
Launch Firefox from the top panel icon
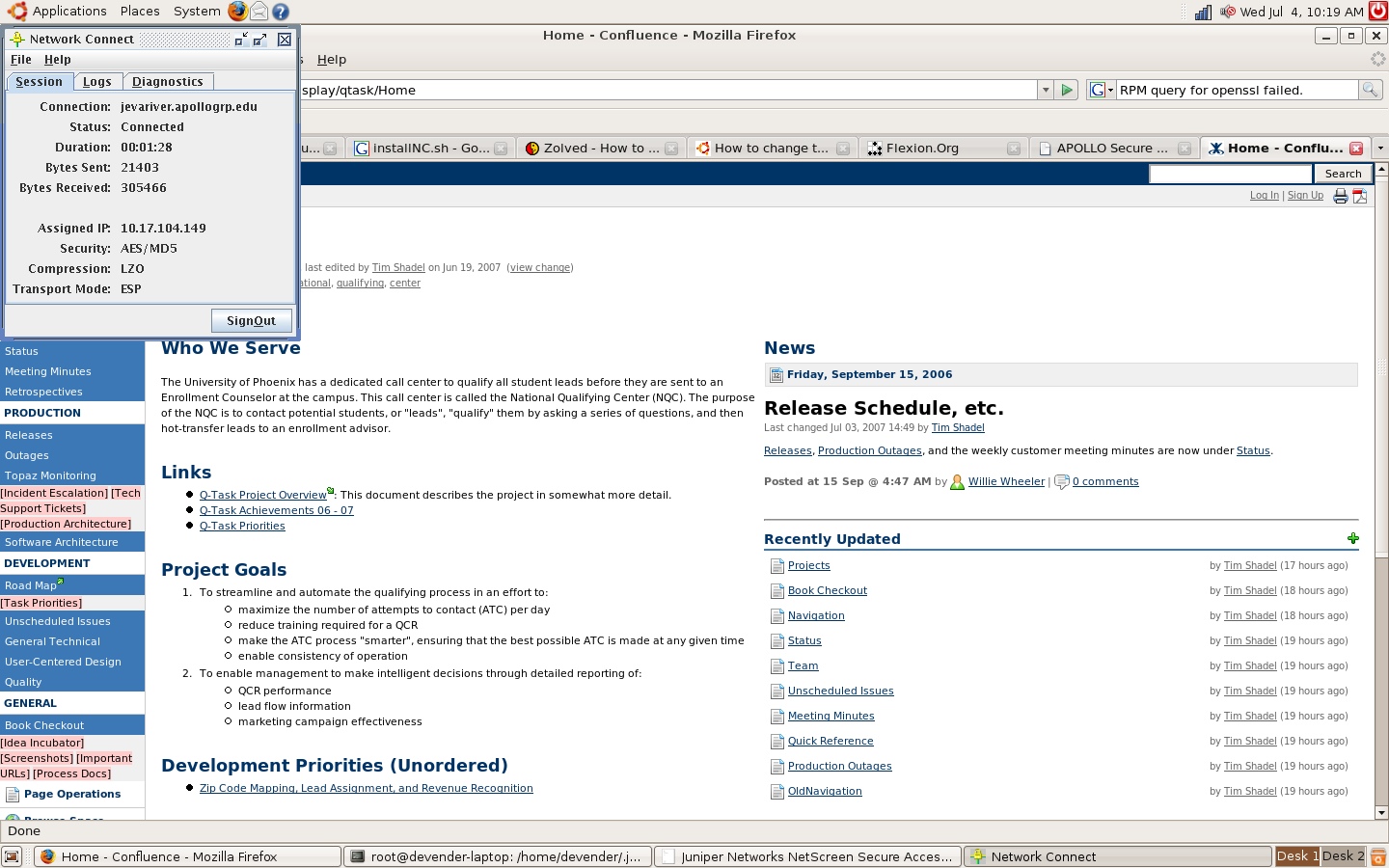click(238, 12)
